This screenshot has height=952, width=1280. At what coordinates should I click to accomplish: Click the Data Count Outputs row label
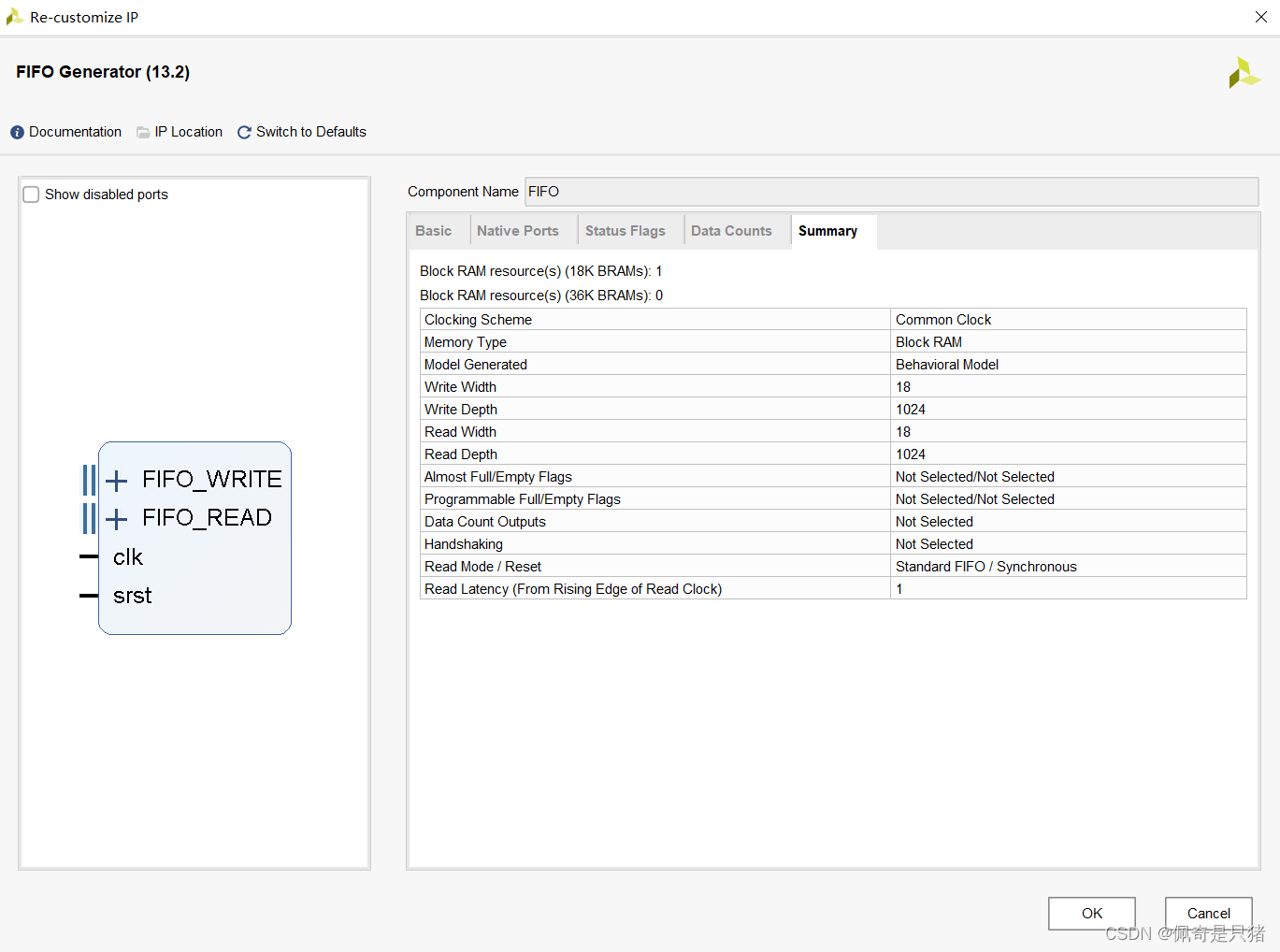pos(485,522)
